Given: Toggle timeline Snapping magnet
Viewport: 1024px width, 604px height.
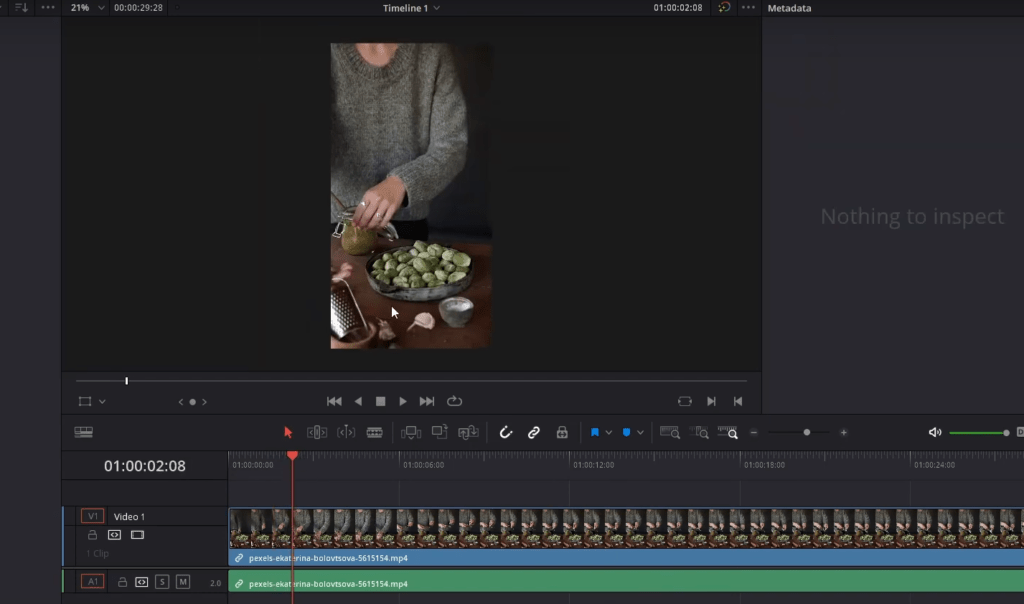Looking at the screenshot, I should 506,432.
